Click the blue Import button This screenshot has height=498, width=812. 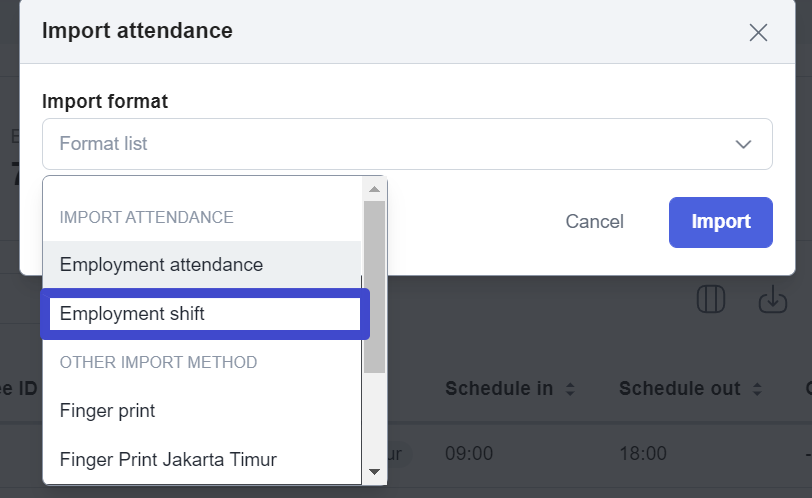(x=721, y=222)
